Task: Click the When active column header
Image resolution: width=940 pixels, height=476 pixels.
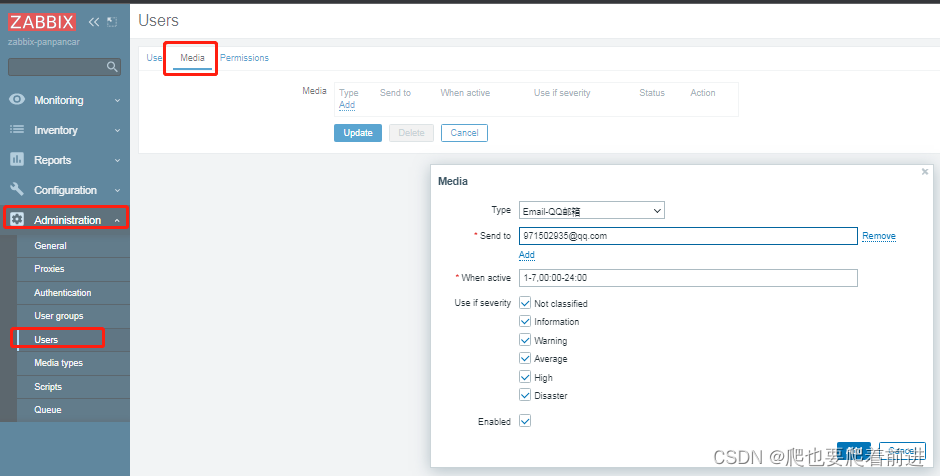Action: 465,93
